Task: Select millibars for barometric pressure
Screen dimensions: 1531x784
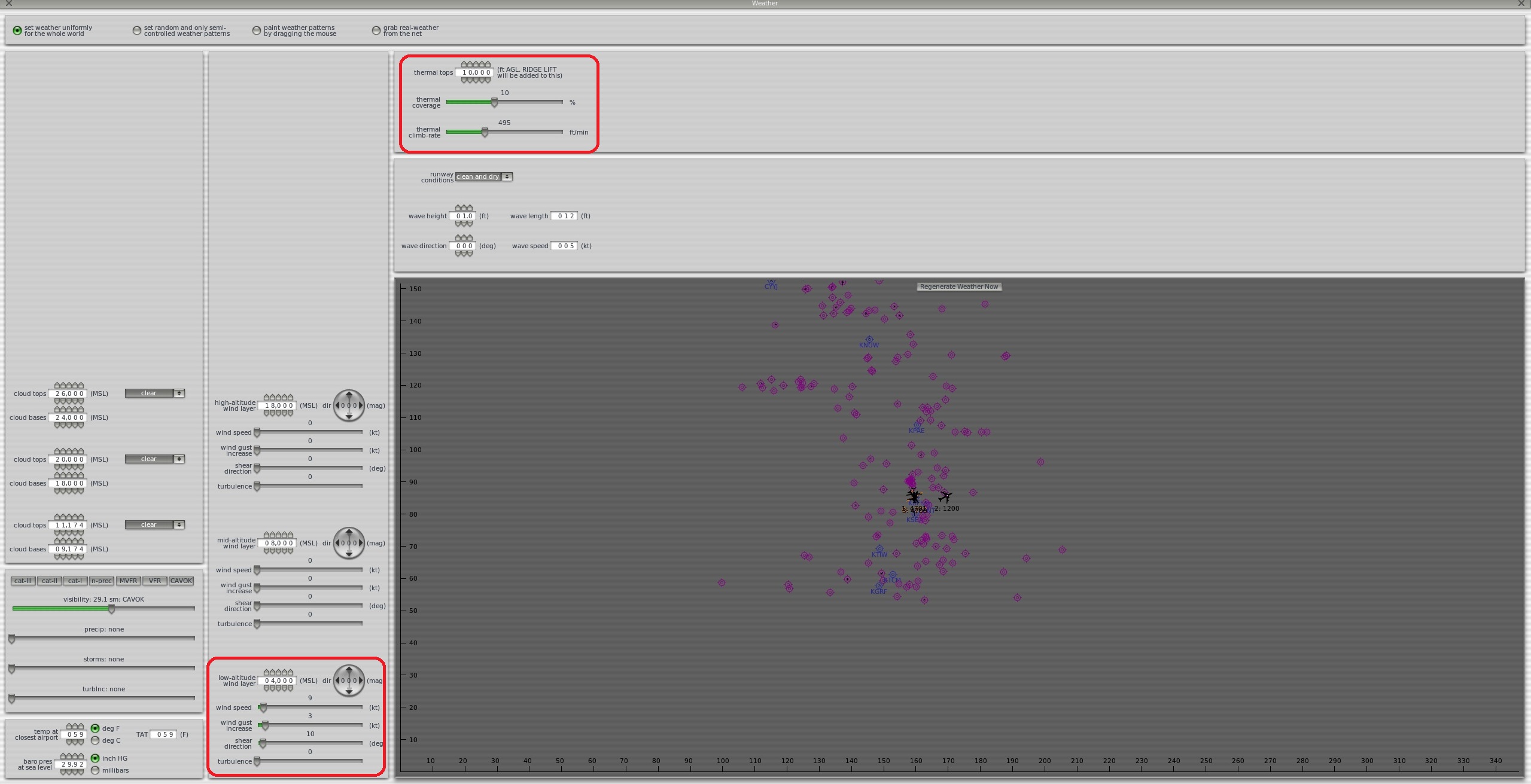Action: 95,770
